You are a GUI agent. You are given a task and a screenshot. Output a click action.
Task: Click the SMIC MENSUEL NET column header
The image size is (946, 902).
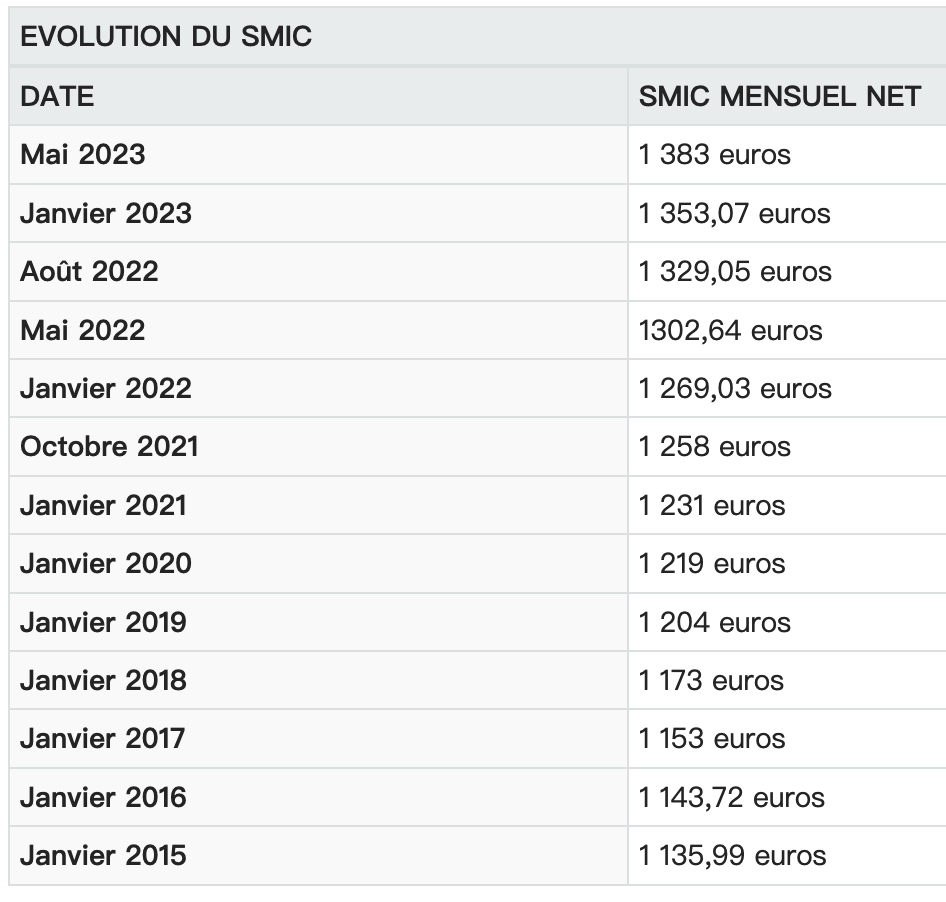[780, 96]
